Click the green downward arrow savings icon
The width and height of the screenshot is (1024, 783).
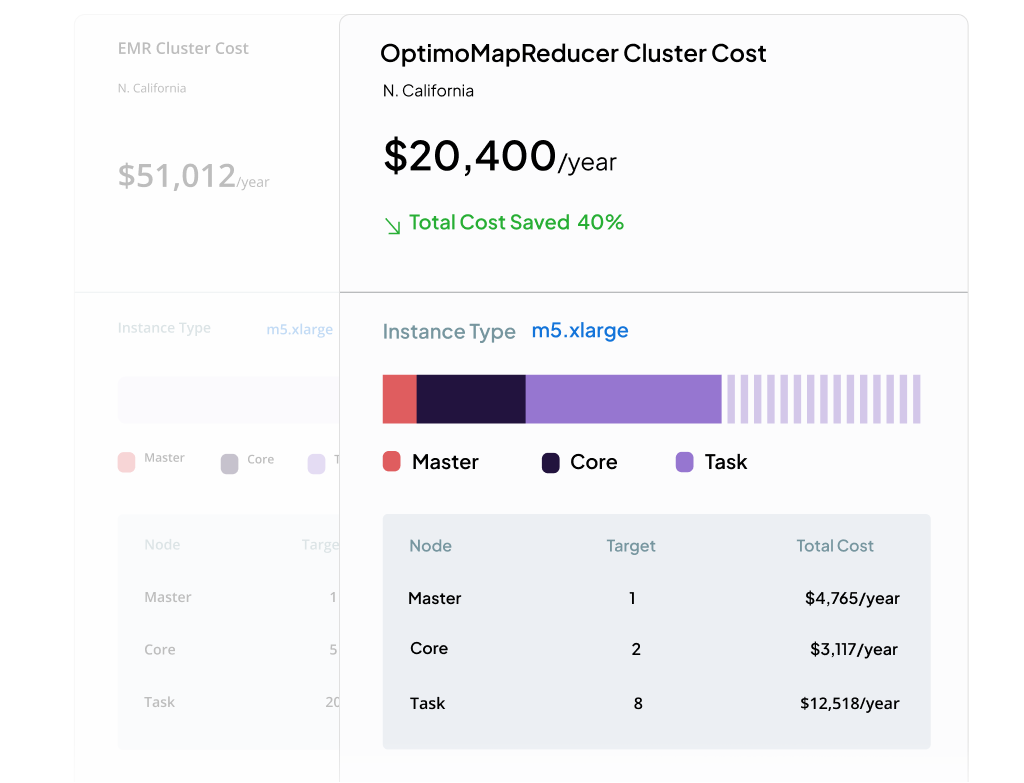(x=392, y=226)
